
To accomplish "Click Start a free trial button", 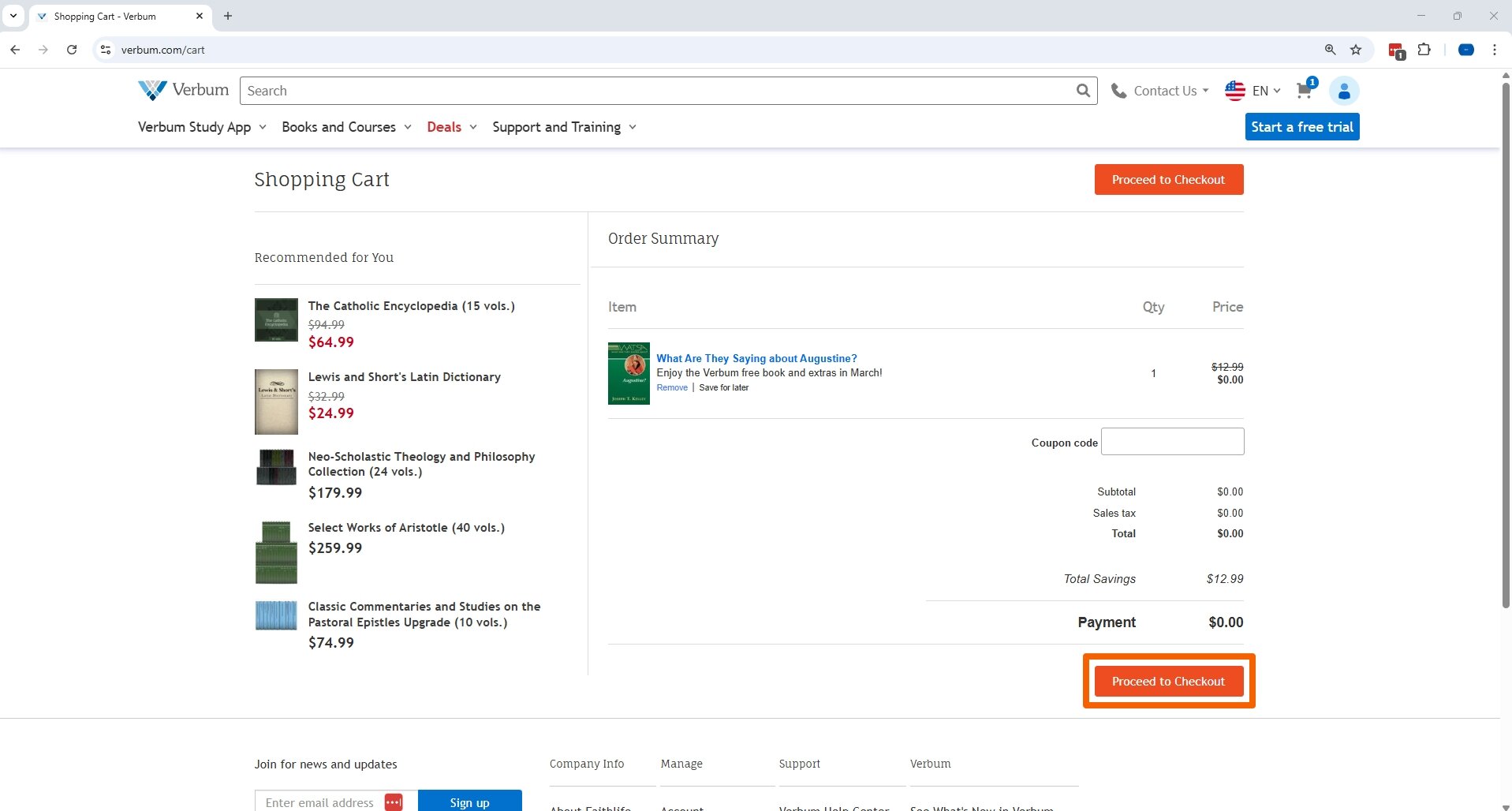I will tap(1302, 127).
